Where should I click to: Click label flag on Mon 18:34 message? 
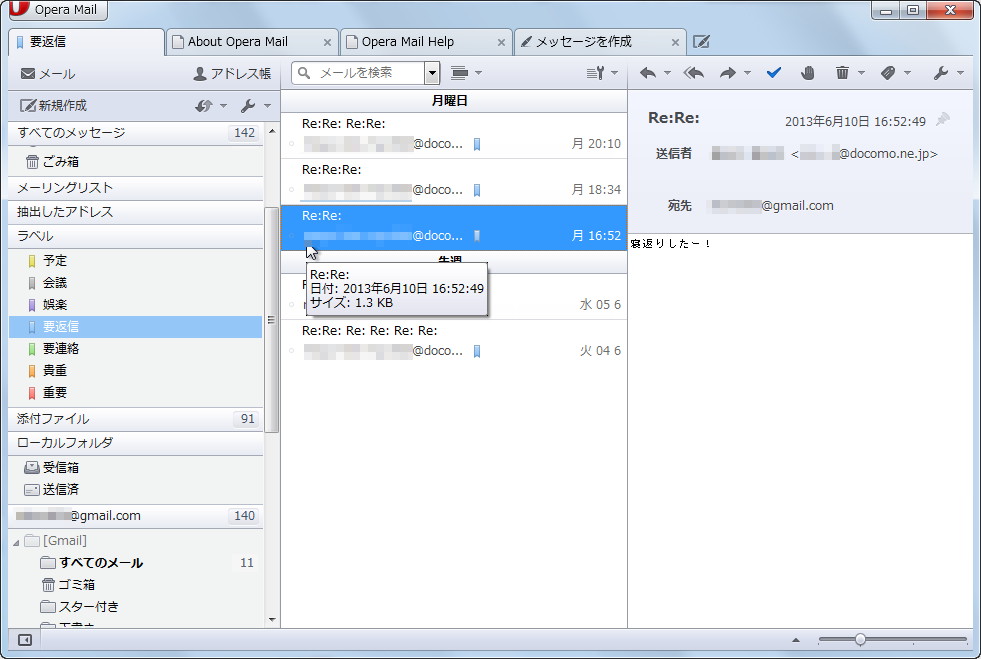pos(477,190)
